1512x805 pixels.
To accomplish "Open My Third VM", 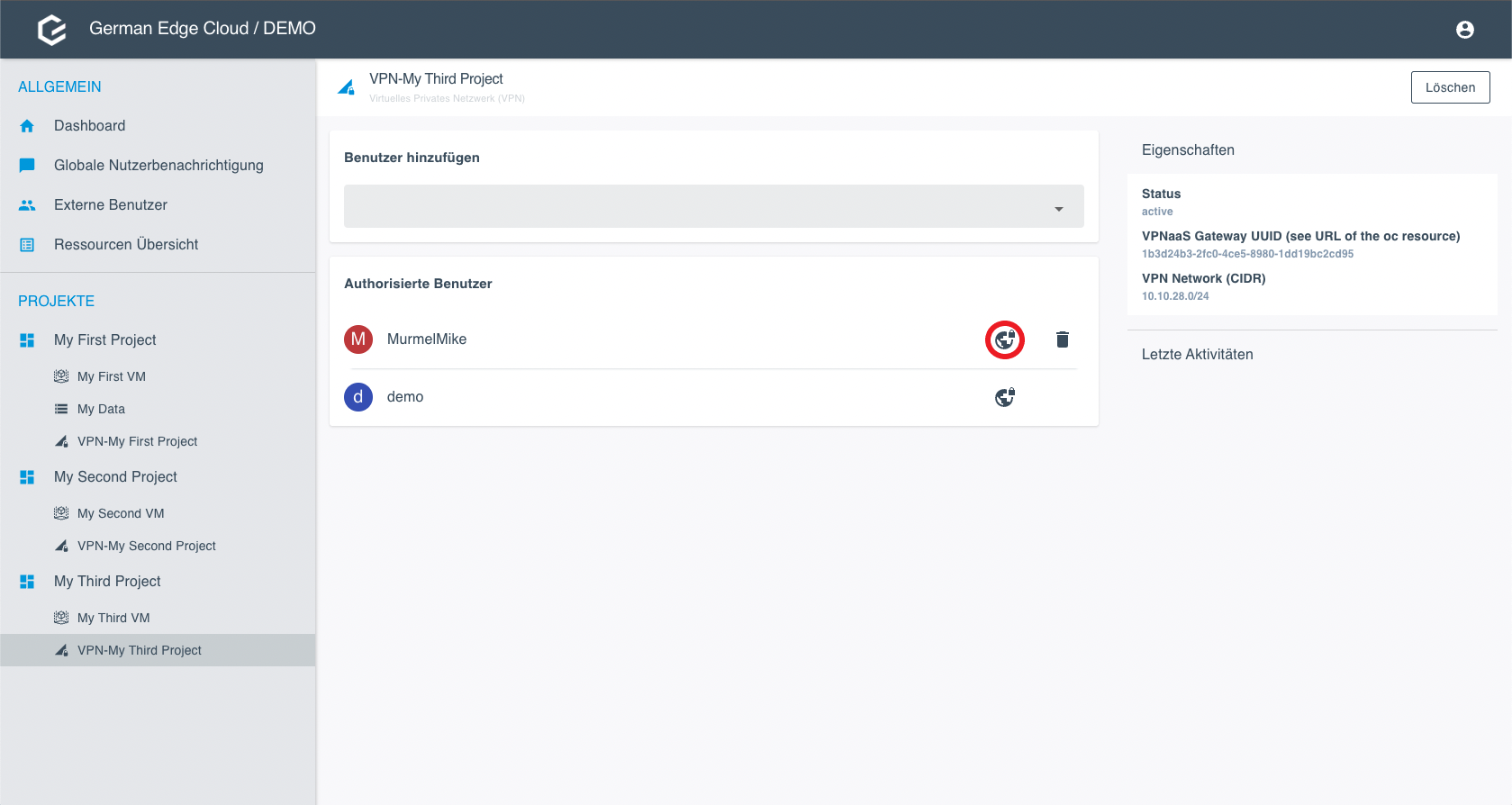I will [x=113, y=618].
